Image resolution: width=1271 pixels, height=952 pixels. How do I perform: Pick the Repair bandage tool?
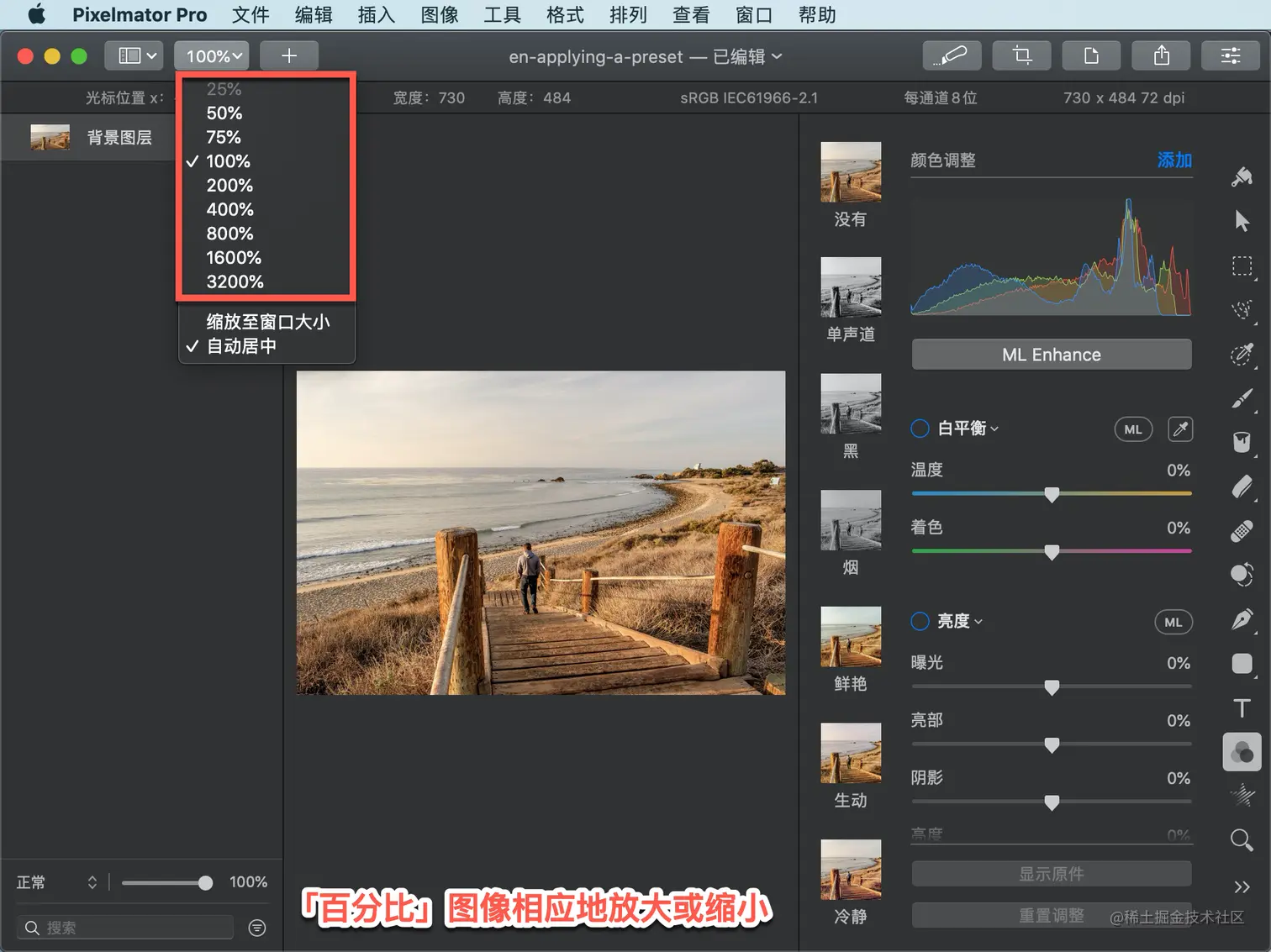tap(1242, 531)
